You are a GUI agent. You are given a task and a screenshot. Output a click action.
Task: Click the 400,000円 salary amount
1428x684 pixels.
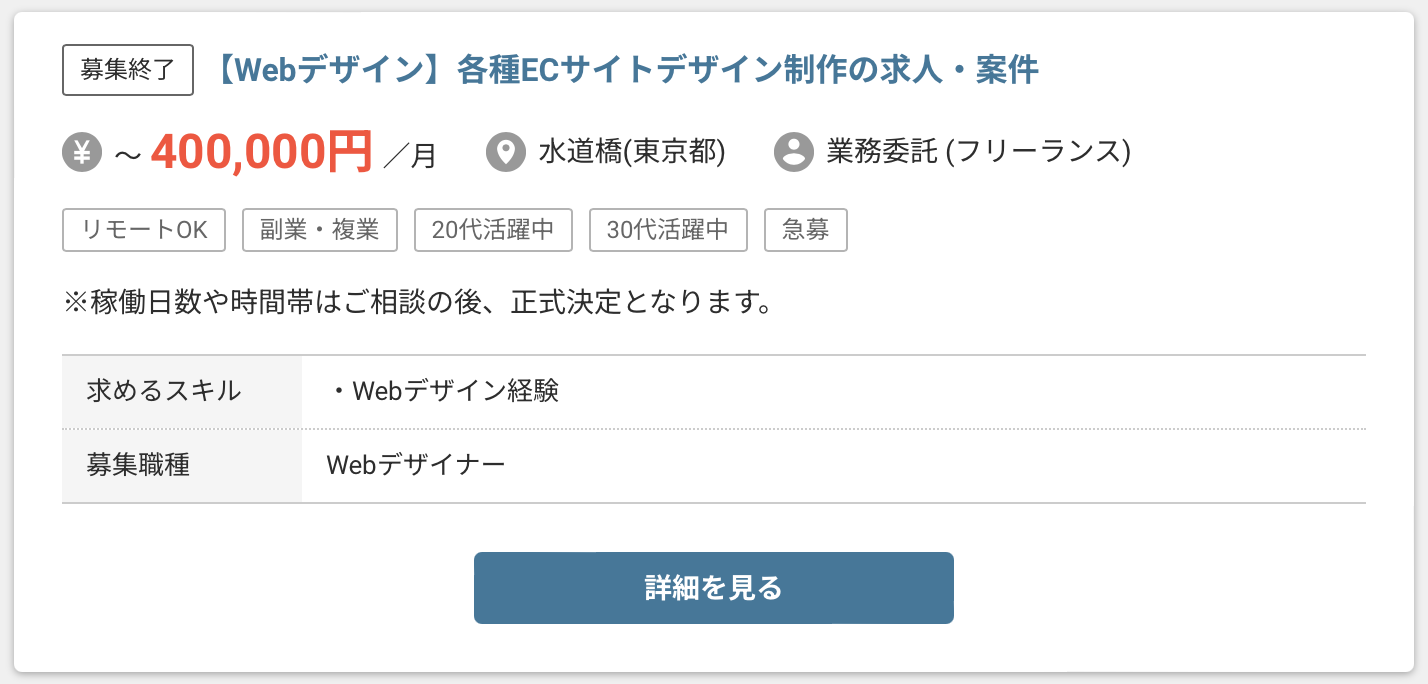point(262,152)
